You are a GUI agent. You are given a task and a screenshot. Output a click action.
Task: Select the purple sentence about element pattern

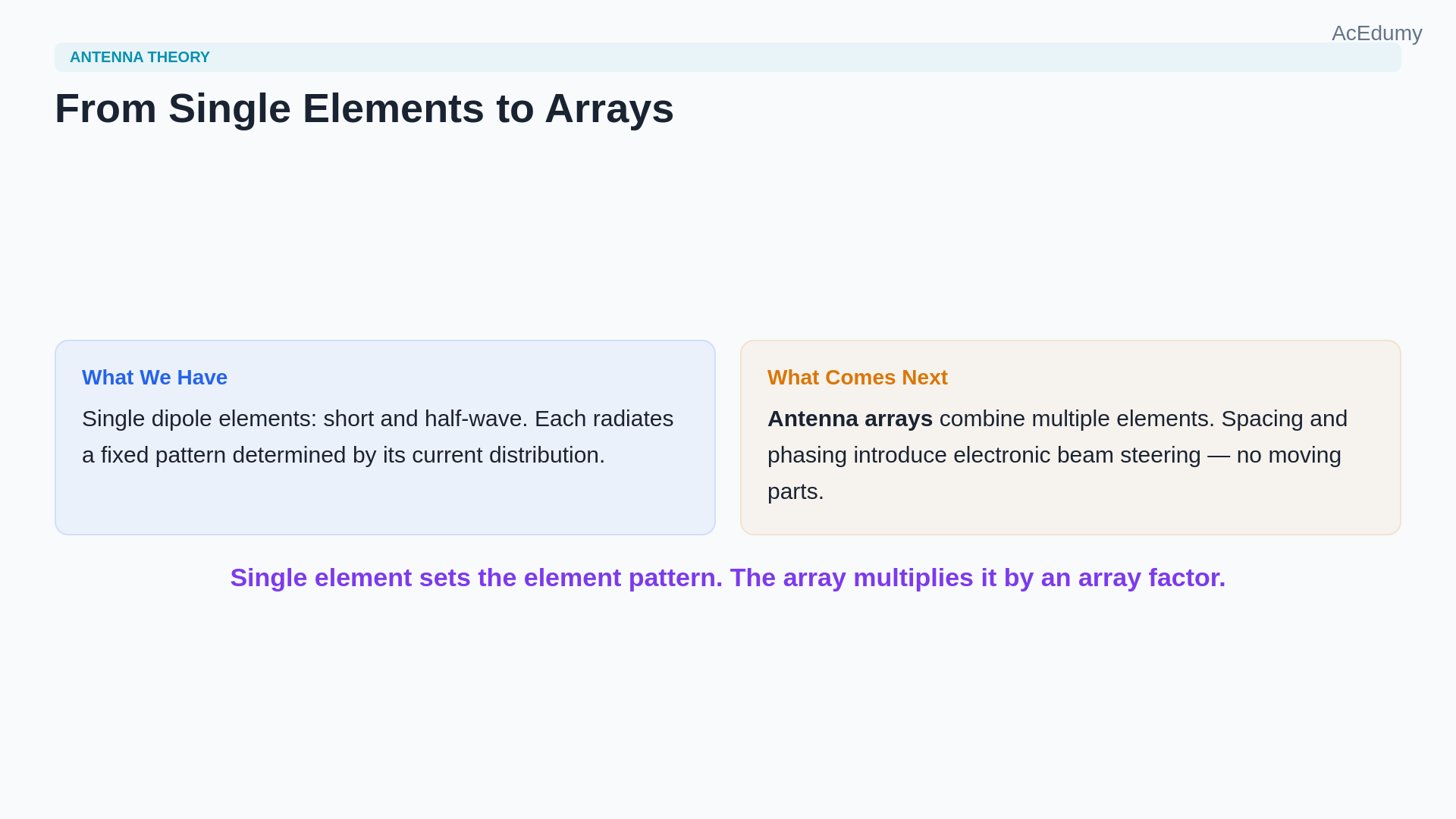(728, 578)
